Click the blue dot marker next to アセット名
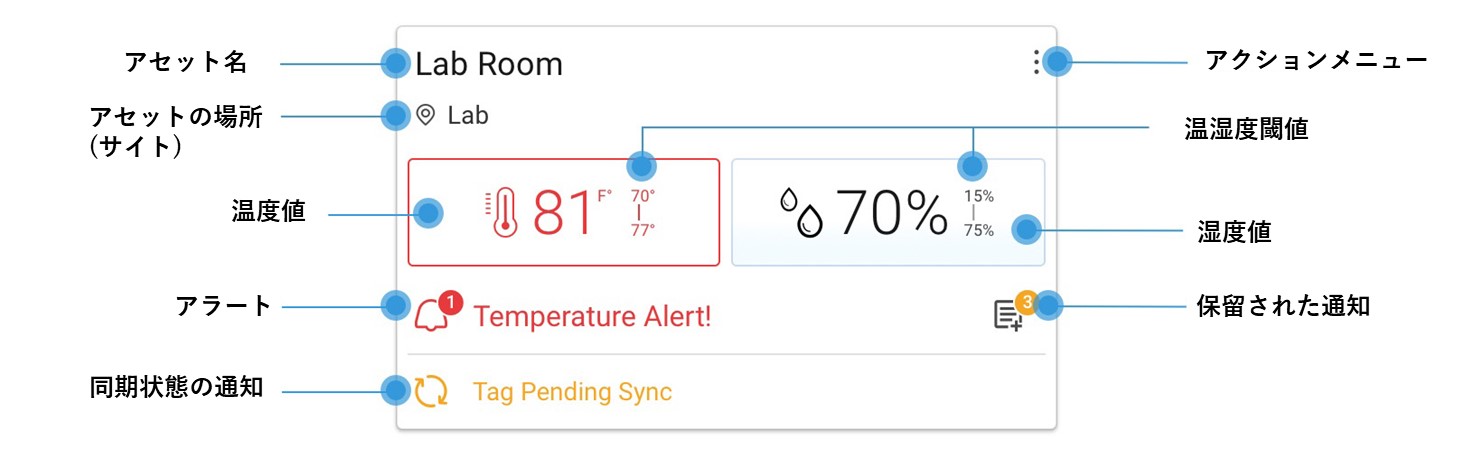 [x=396, y=63]
